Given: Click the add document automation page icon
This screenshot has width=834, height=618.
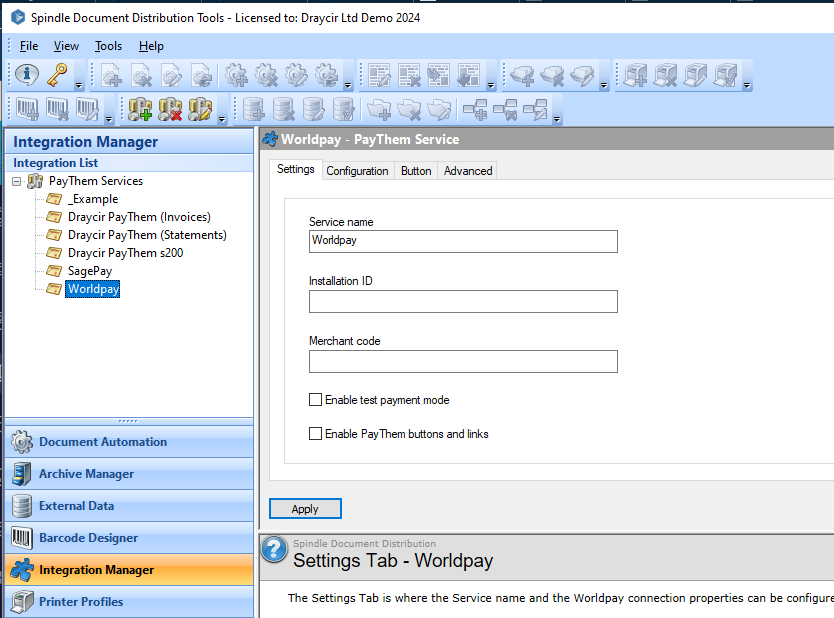Looking at the screenshot, I should coord(112,76).
